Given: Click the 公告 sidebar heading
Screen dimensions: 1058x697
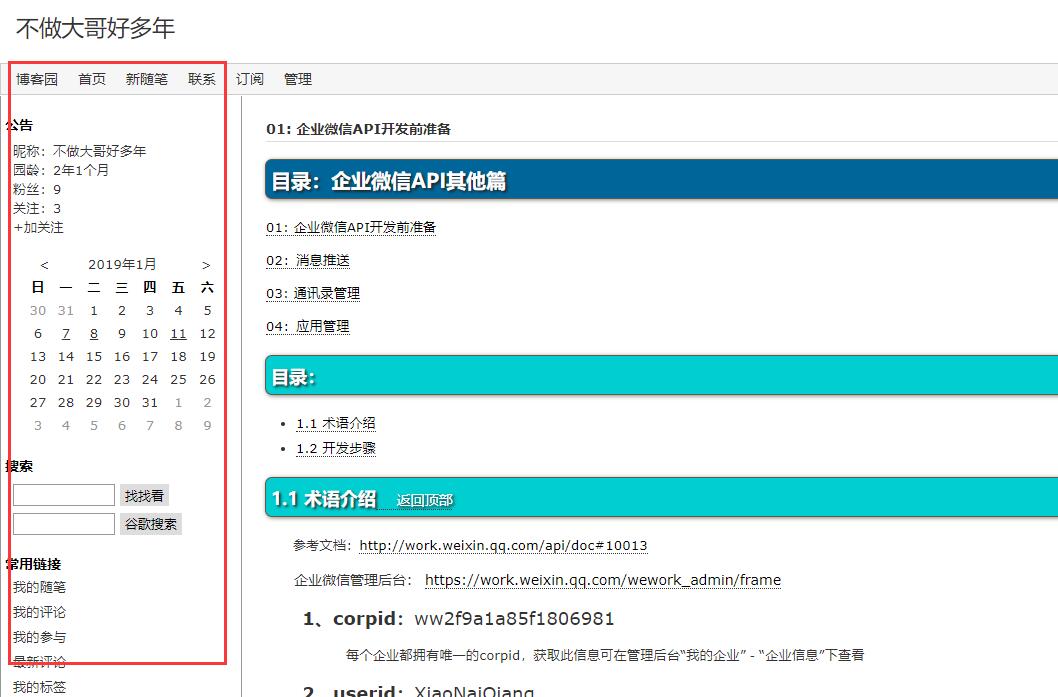Looking at the screenshot, I should 20,125.
